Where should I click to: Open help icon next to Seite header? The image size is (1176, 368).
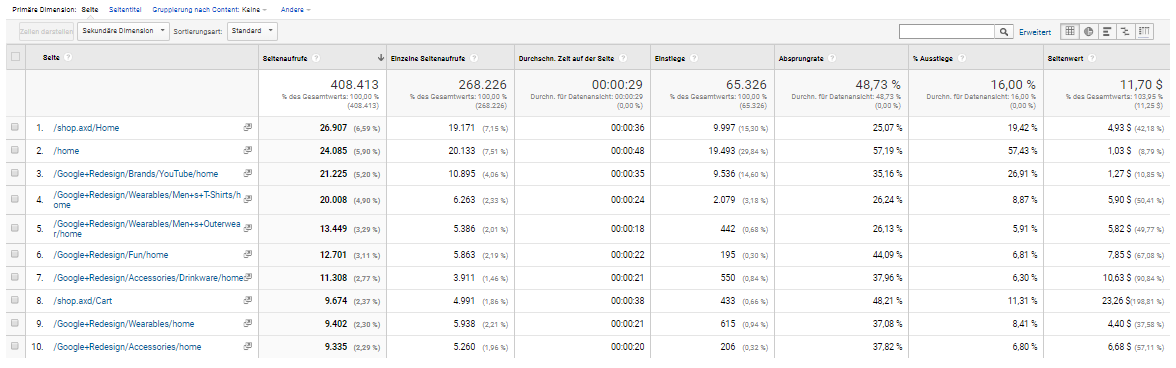[x=68, y=58]
